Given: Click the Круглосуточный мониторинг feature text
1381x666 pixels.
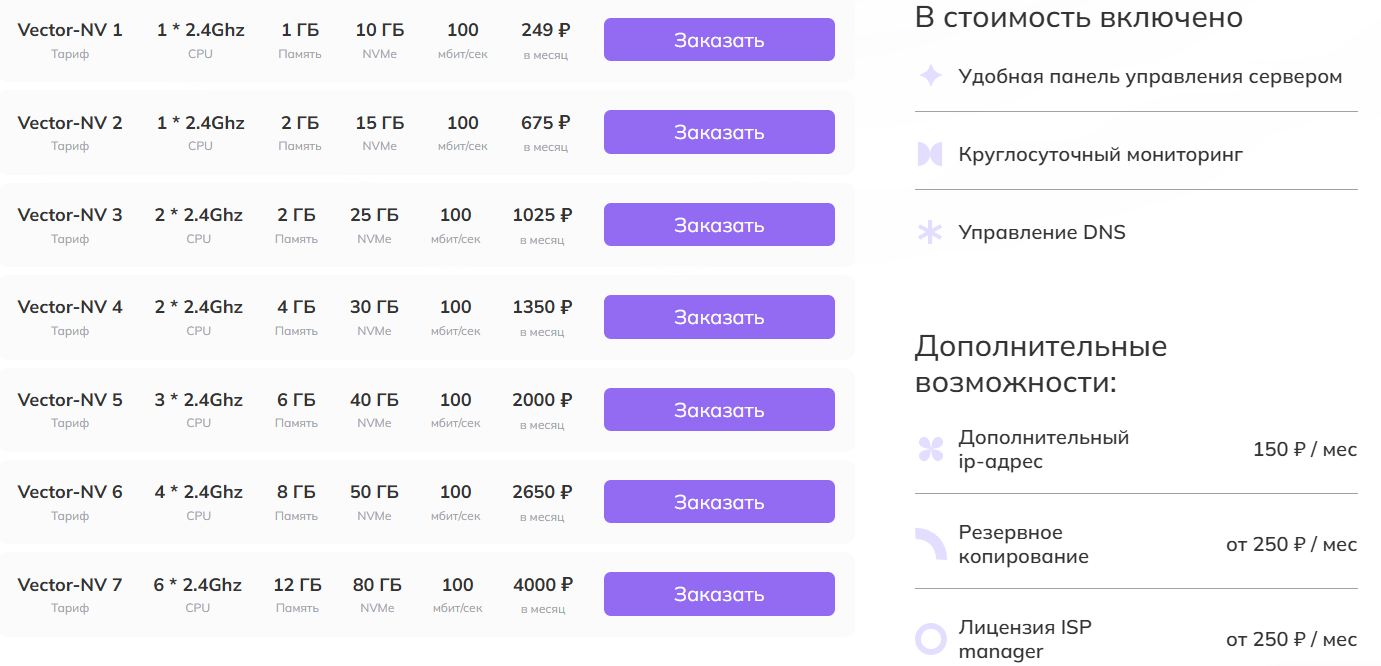Looking at the screenshot, I should 1100,155.
